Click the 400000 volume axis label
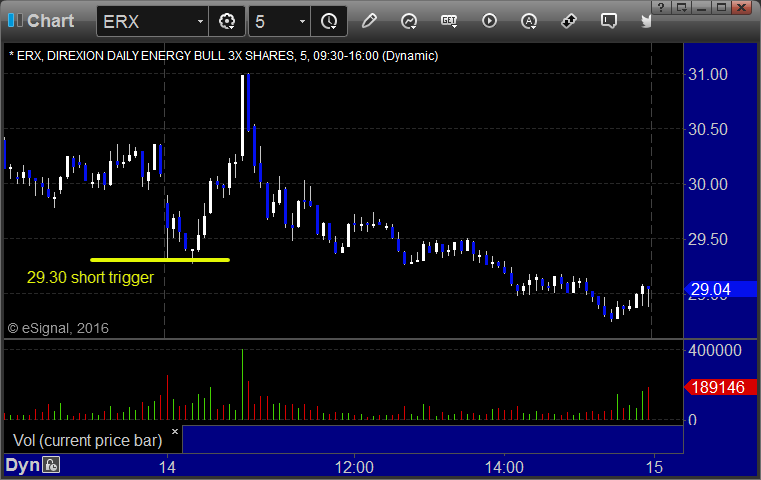The width and height of the screenshot is (761, 480). (x=715, y=350)
